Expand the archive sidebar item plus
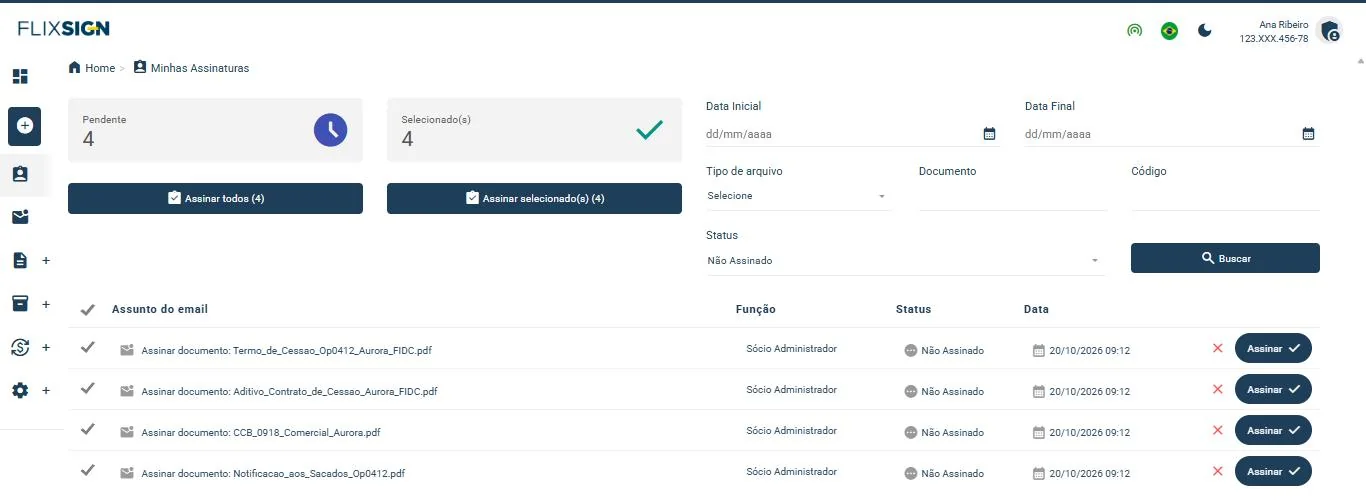Screen dimensions: 1366x500 point(46,304)
